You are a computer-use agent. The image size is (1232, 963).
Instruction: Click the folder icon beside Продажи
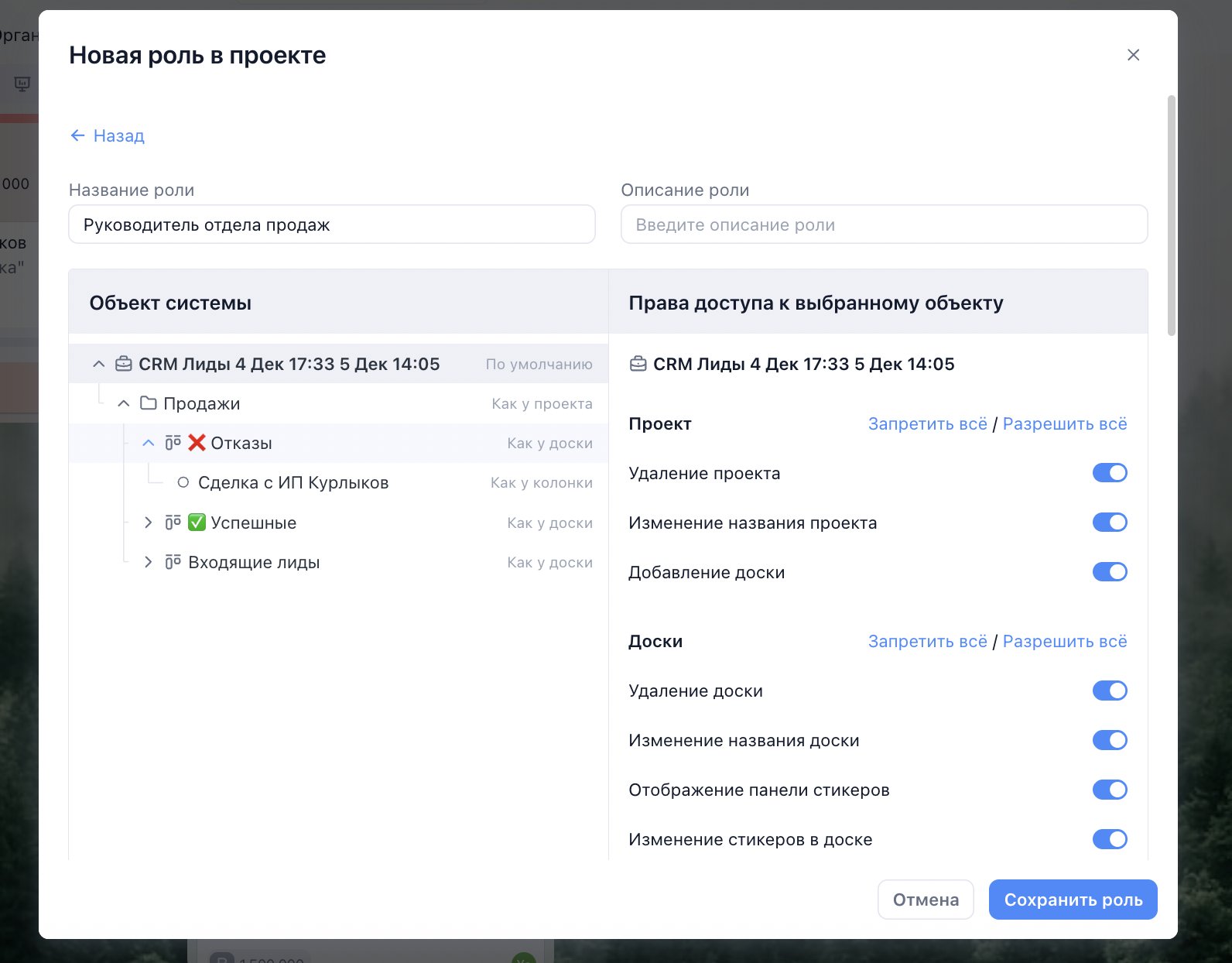coord(148,403)
